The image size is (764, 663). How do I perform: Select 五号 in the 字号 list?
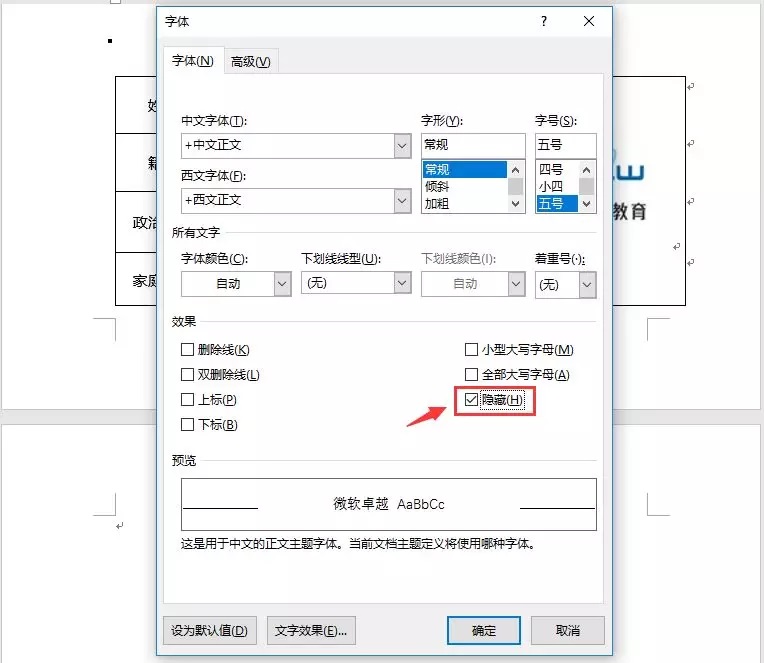557,204
